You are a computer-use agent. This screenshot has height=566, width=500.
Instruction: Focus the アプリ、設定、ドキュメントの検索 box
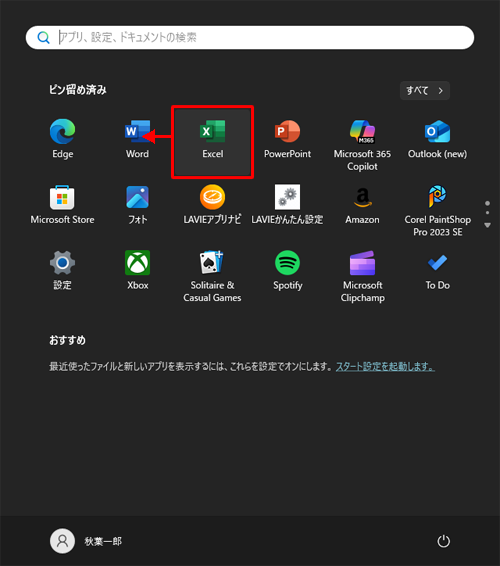pos(250,38)
